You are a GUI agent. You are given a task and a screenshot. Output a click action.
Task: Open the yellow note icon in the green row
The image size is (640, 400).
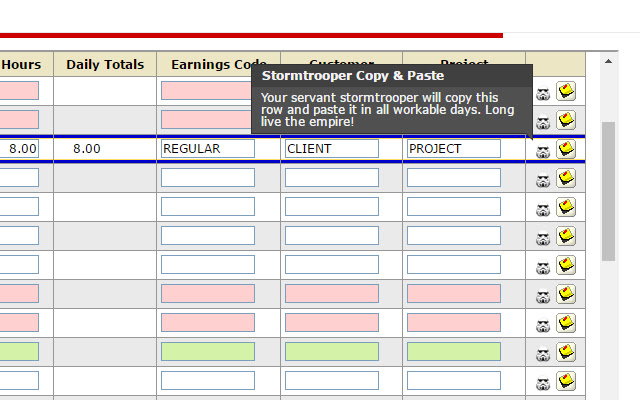pyautogui.click(x=566, y=352)
